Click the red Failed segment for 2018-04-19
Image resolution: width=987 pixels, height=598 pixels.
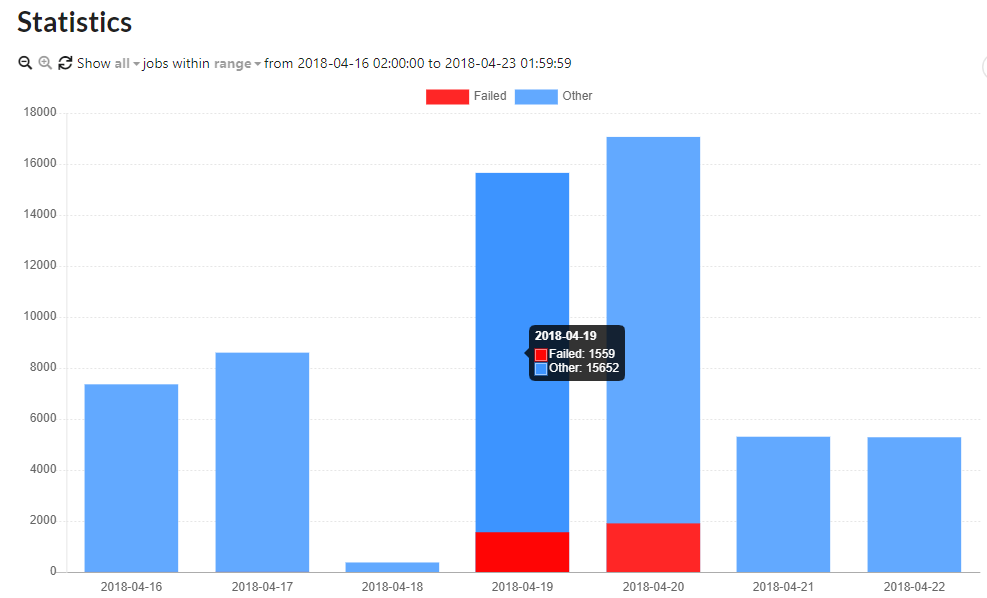coord(522,551)
